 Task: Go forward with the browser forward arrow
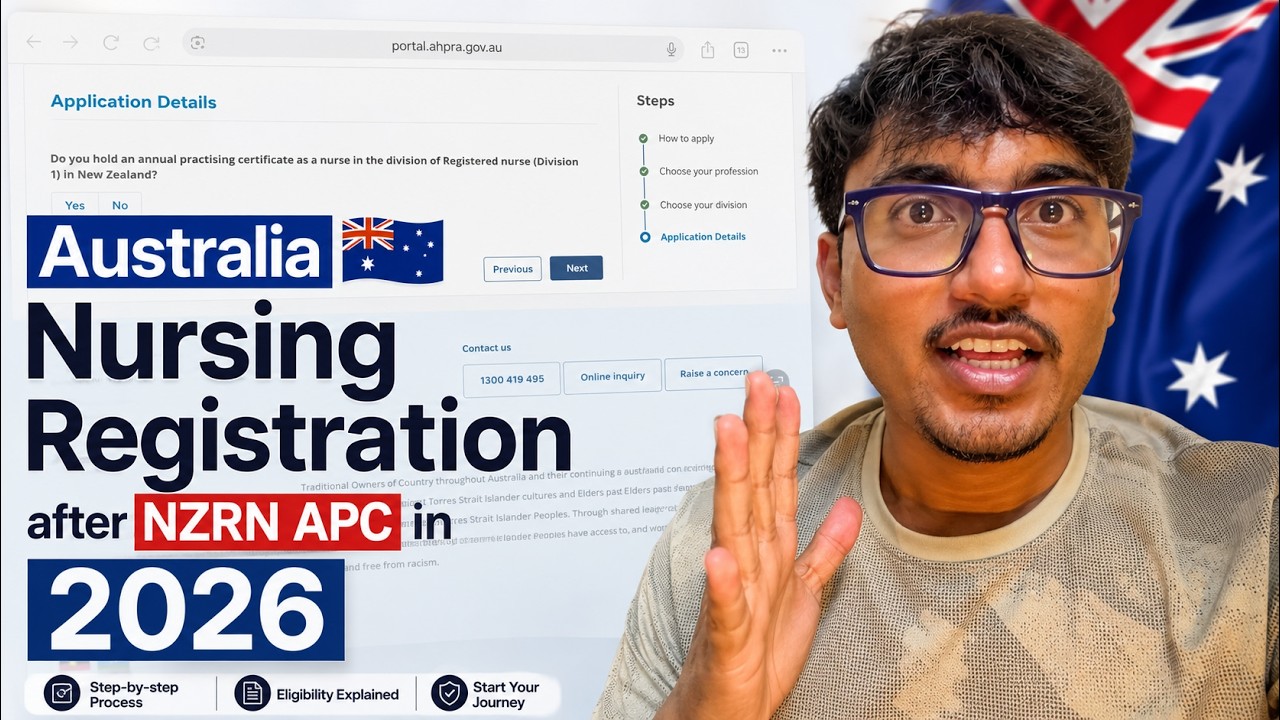(70, 42)
